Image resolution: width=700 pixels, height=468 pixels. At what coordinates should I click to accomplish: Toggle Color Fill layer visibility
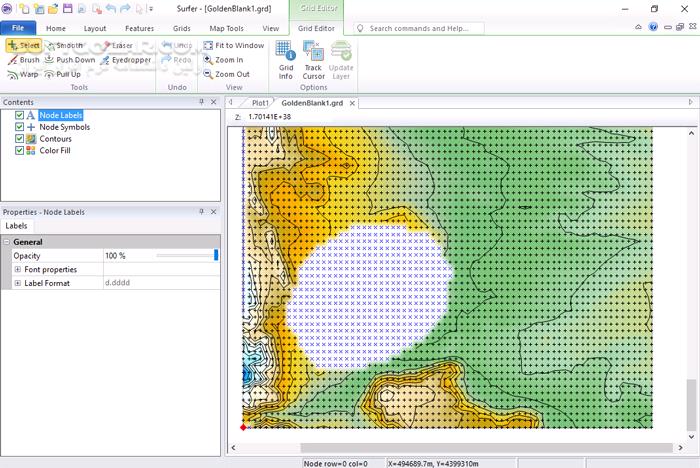[x=20, y=151]
